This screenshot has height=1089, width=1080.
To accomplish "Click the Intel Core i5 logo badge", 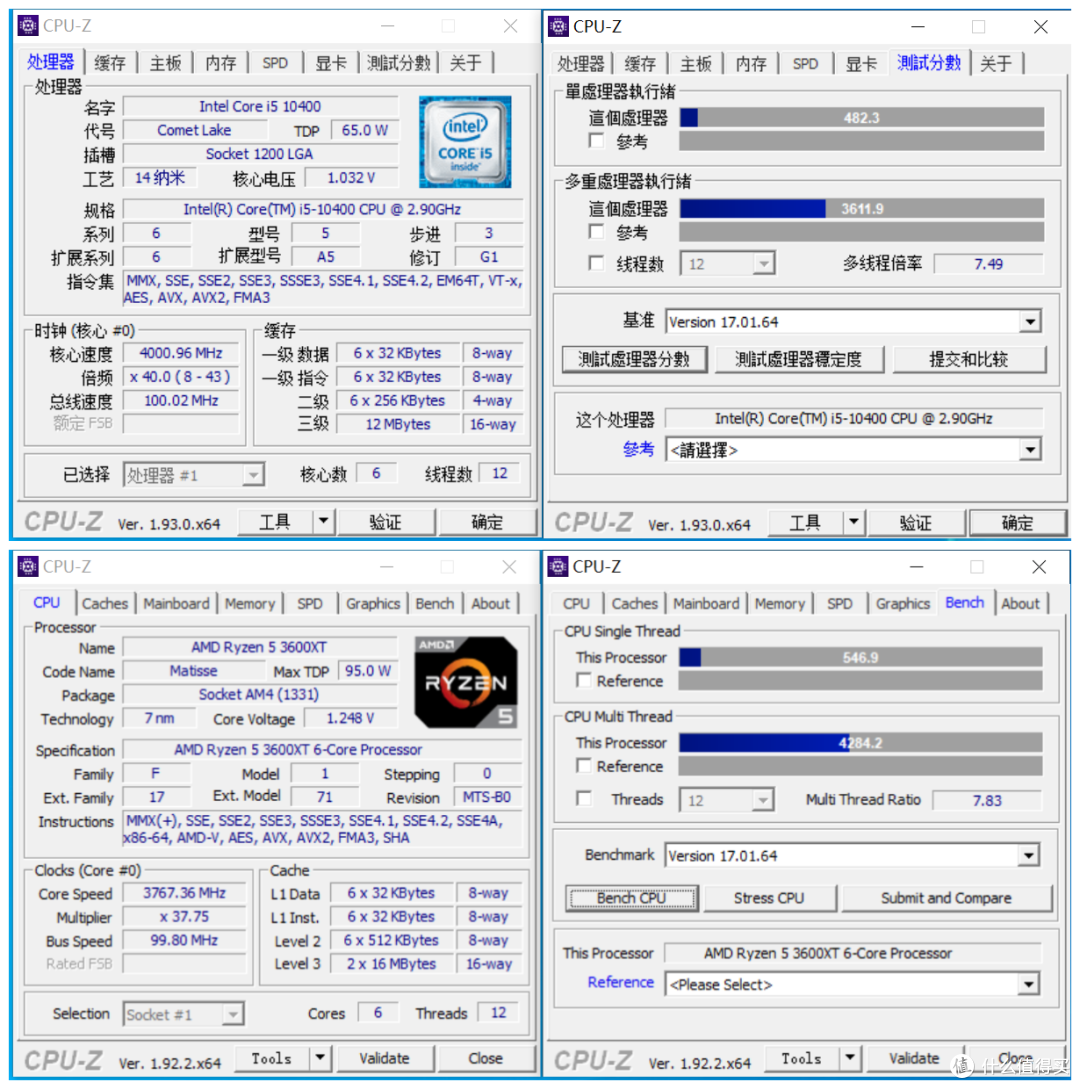I will [465, 142].
